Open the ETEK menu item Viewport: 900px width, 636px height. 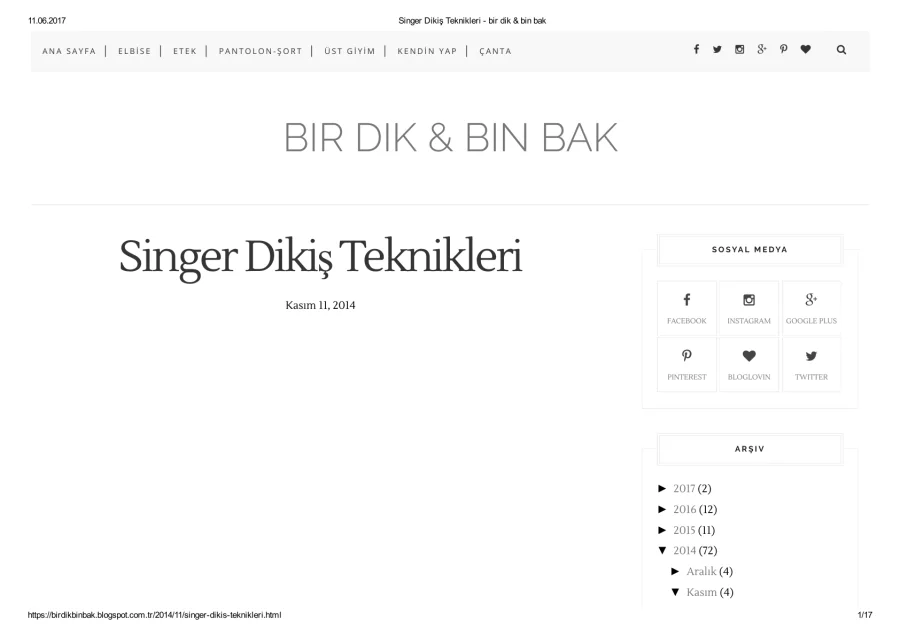185,51
